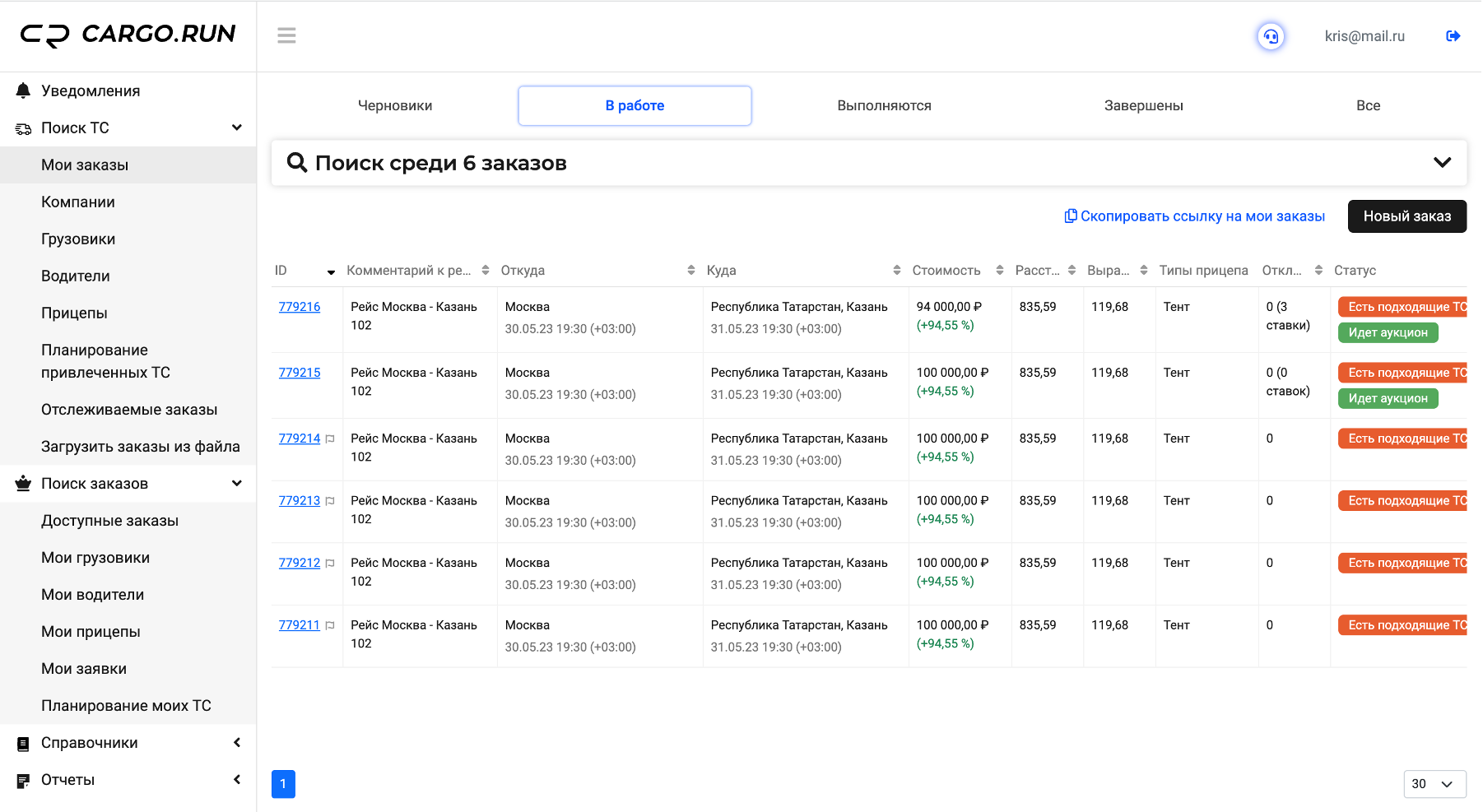Click the Отчеты report icon in sidebar
The width and height of the screenshot is (1483, 812).
click(23, 780)
